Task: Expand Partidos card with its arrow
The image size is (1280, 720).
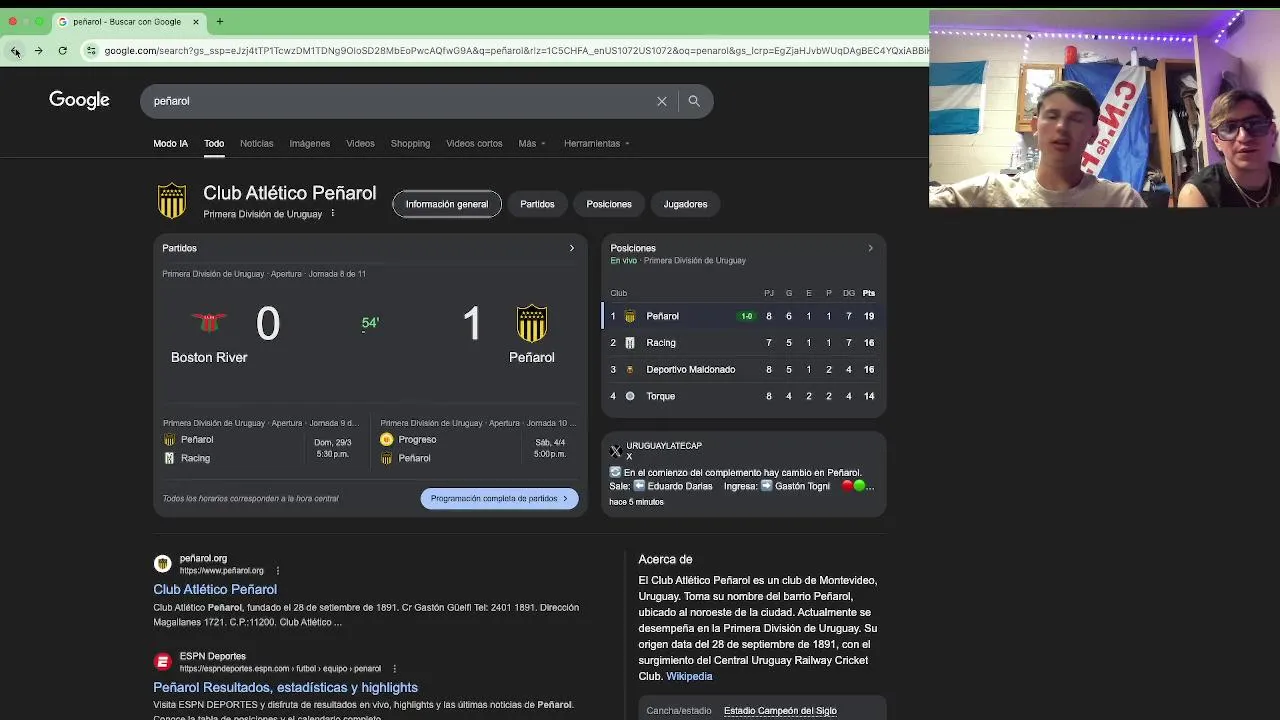Action: tap(572, 248)
